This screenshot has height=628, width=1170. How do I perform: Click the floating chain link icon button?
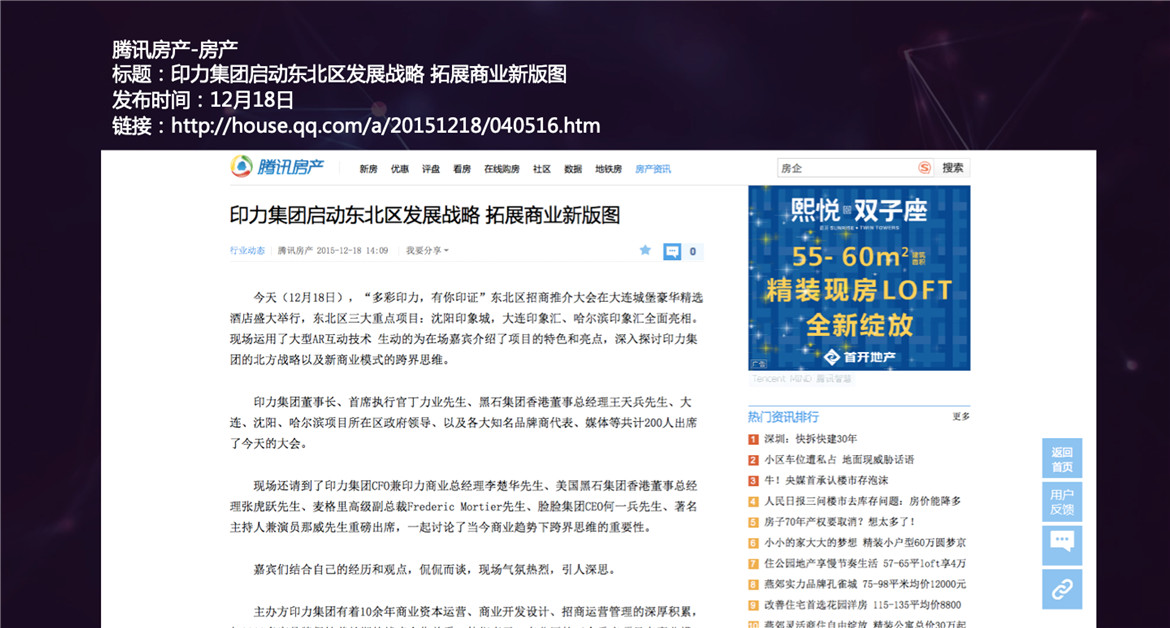(1062, 589)
